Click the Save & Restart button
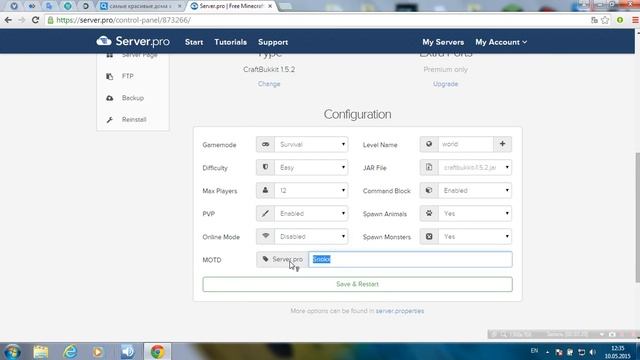 (357, 284)
